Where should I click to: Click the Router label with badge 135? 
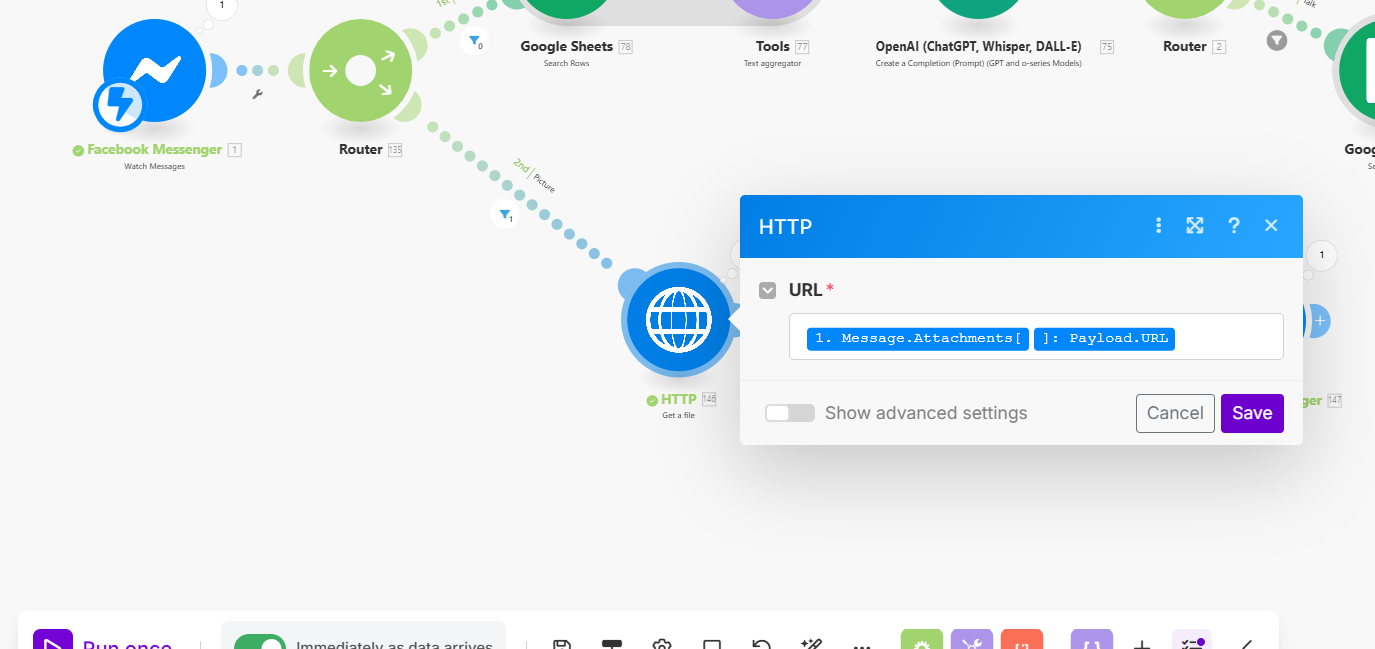coord(361,149)
